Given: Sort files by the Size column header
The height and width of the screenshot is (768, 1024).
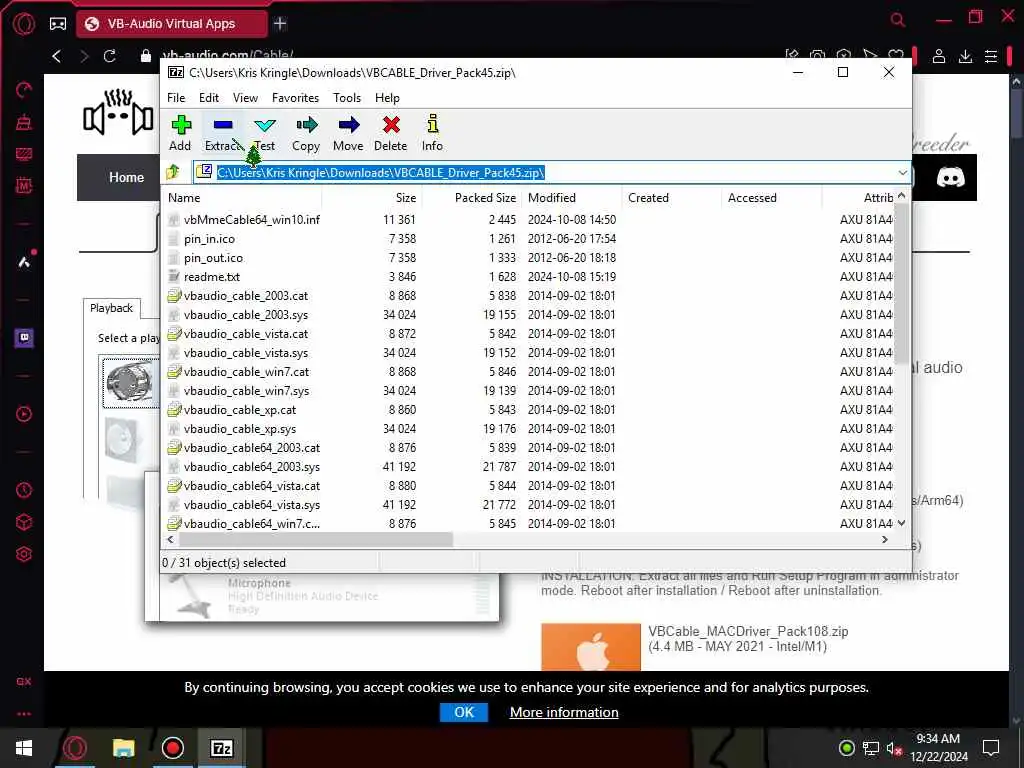Looking at the screenshot, I should pyautogui.click(x=371, y=198).
